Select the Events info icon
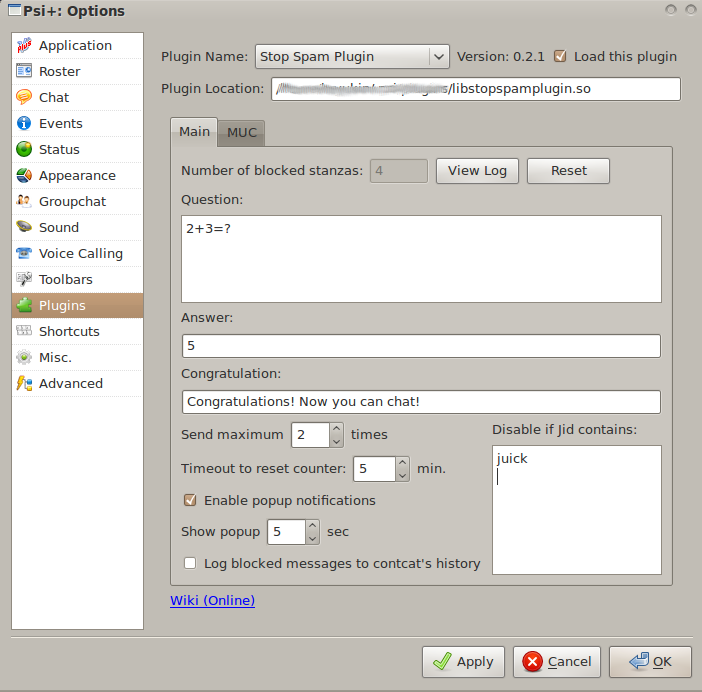 click(25, 123)
